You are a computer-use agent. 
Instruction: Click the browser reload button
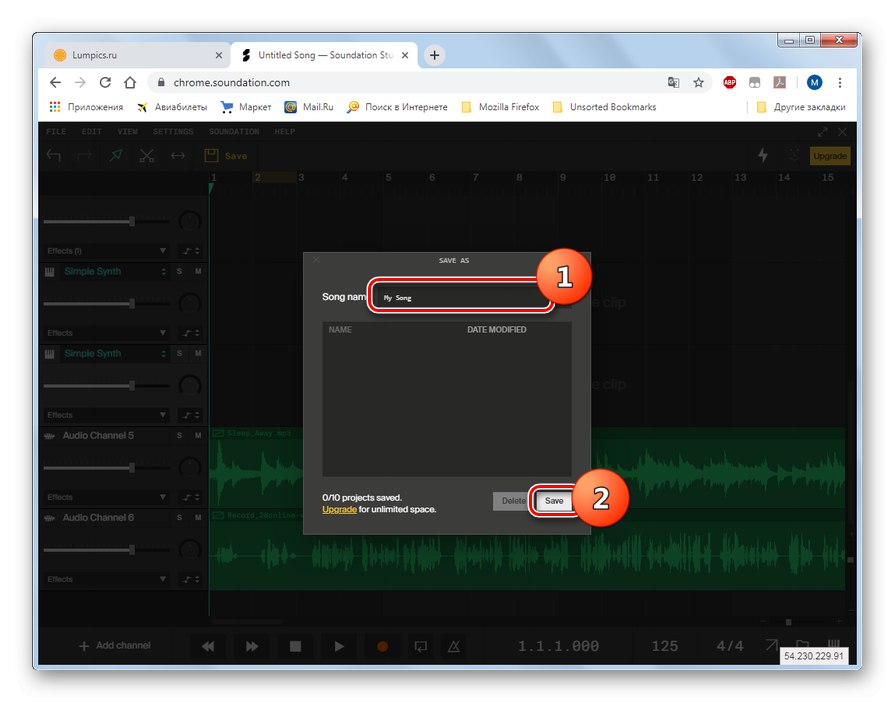105,83
